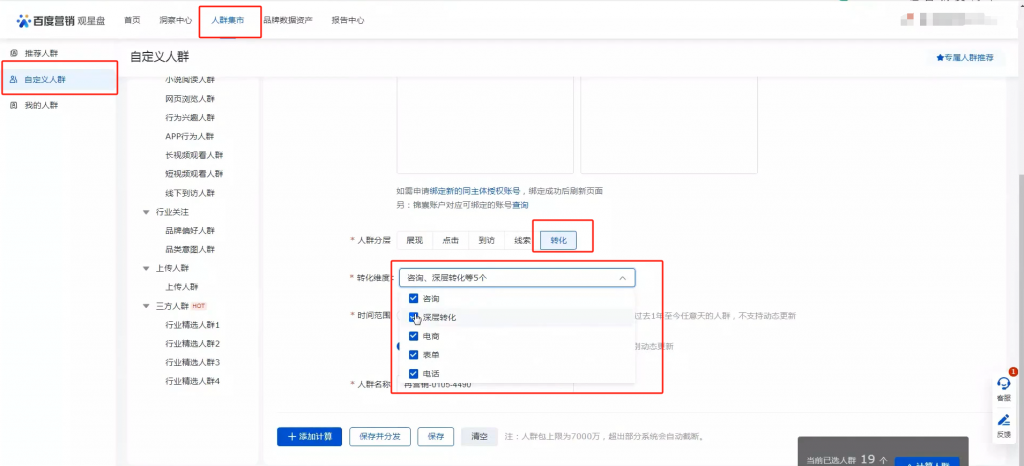Image resolution: width=1024 pixels, height=466 pixels.
Task: Uncheck the 电话 checkbox
Action: click(x=413, y=374)
